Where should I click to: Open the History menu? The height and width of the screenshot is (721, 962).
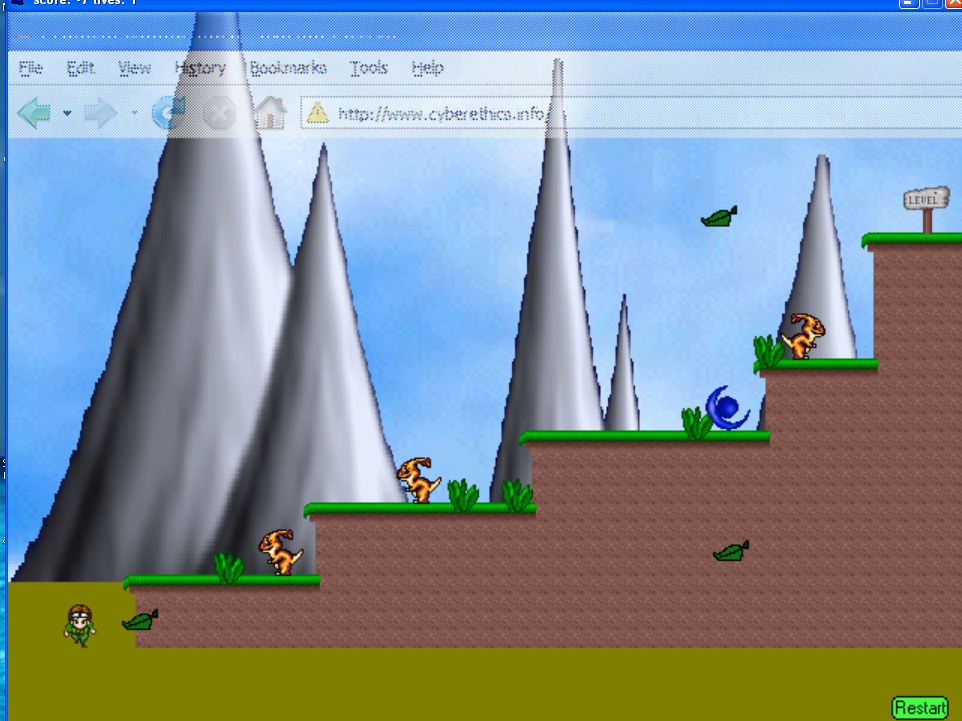click(x=200, y=68)
